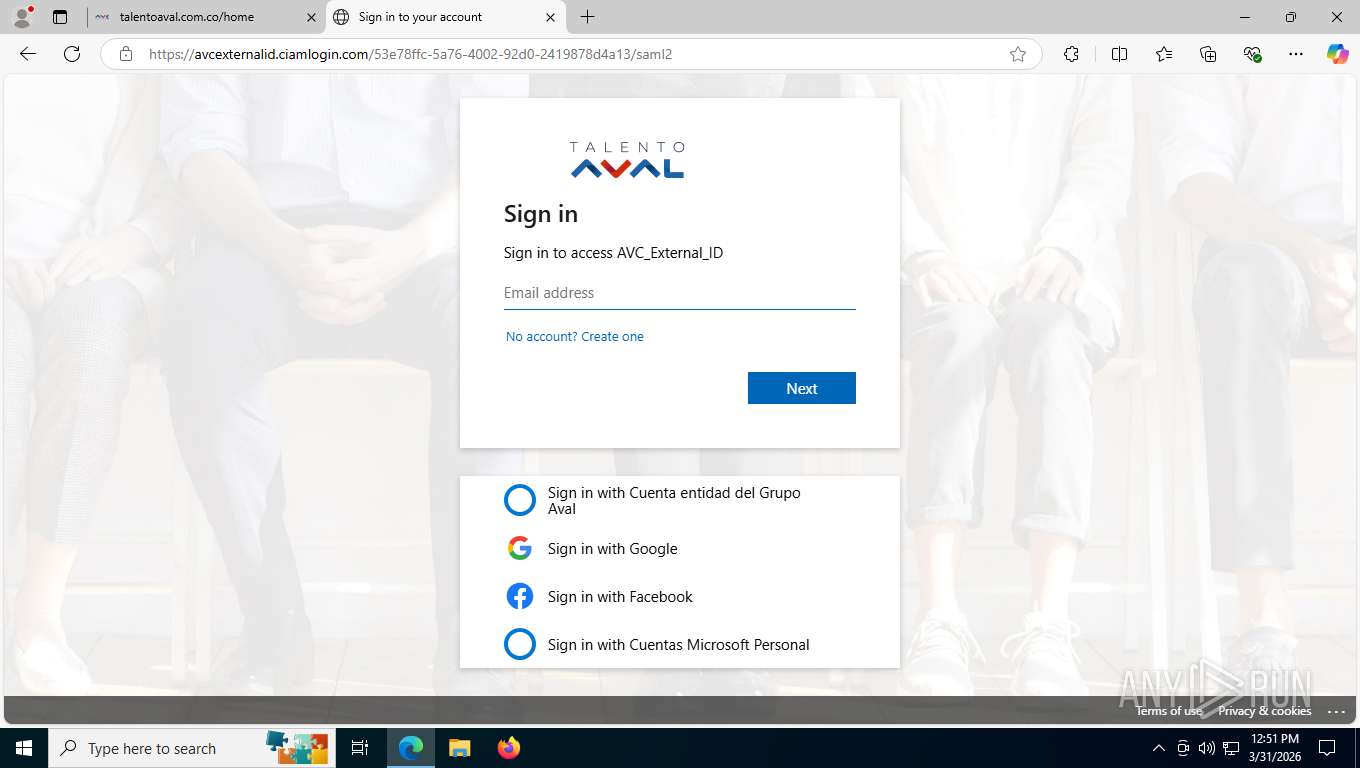Choose Sign in with Facebook

[x=680, y=596]
